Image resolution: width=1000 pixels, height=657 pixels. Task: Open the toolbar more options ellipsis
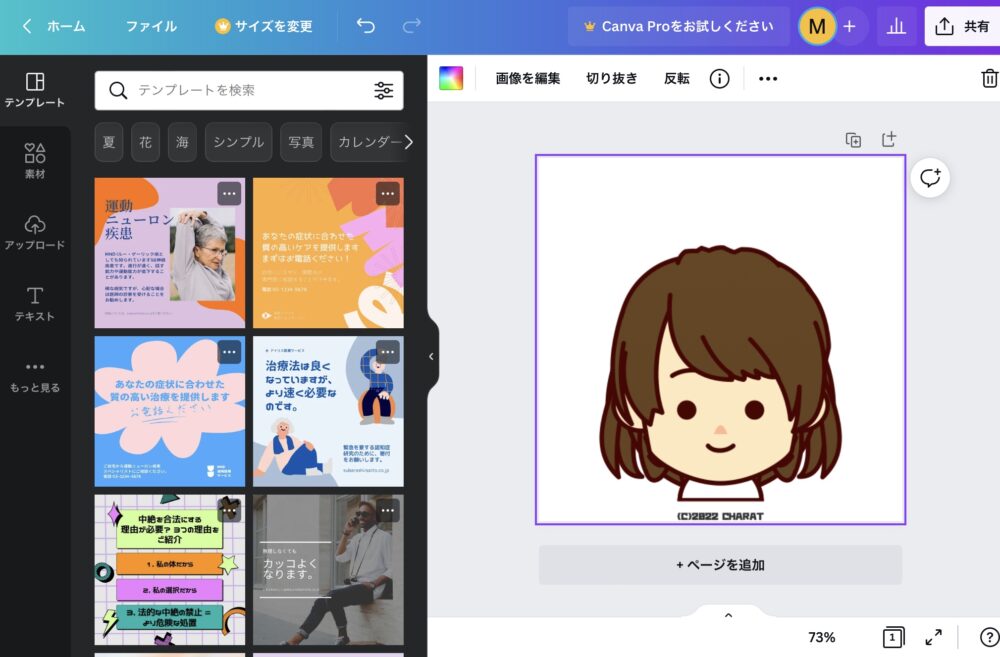tap(768, 78)
